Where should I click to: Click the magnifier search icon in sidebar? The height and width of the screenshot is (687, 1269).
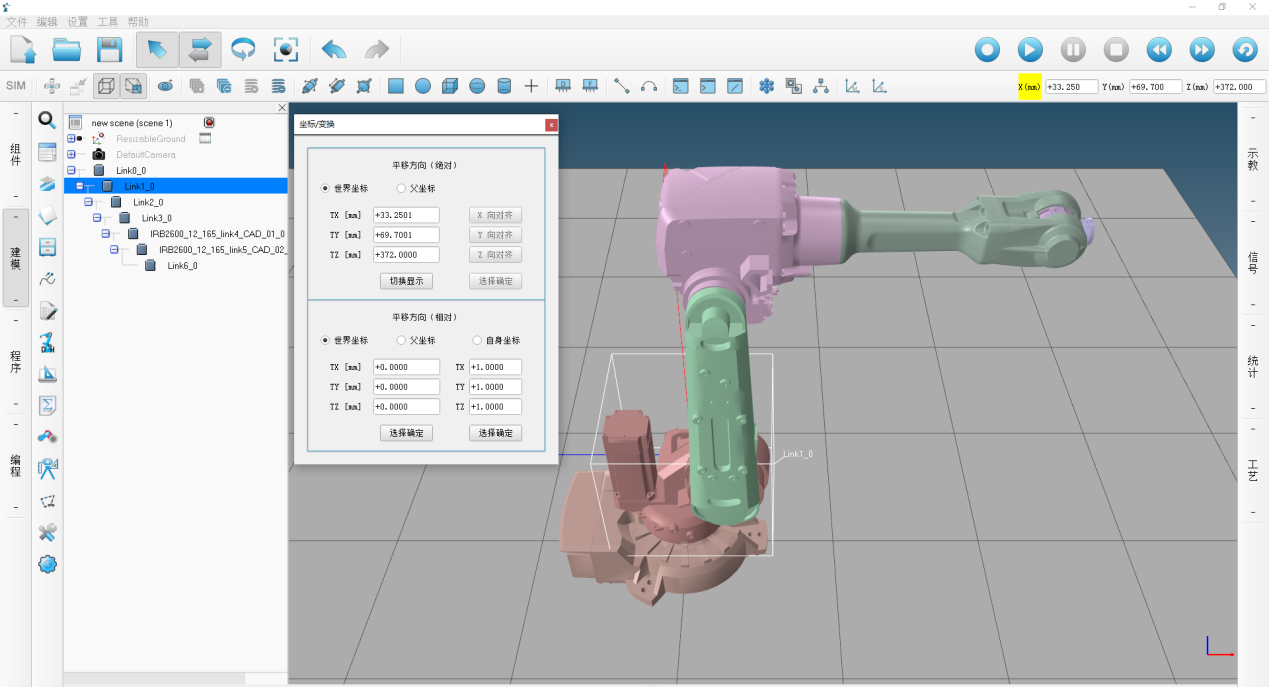point(47,121)
